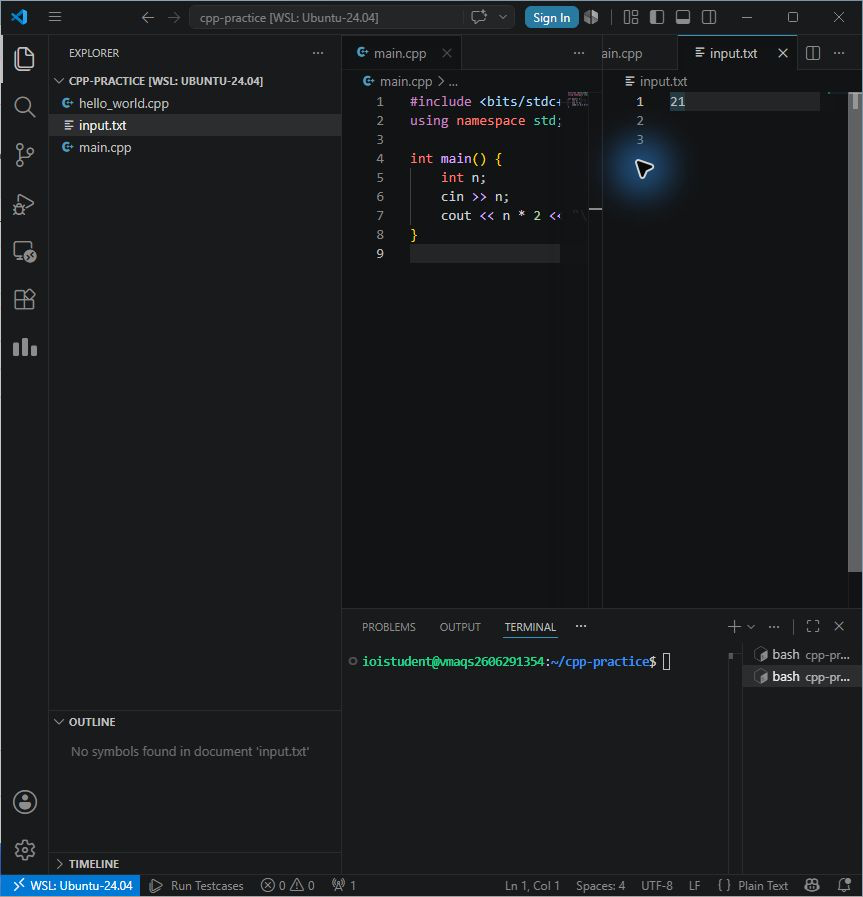This screenshot has width=863, height=897.
Task: Create a new terminal with plus
Action: point(734,627)
